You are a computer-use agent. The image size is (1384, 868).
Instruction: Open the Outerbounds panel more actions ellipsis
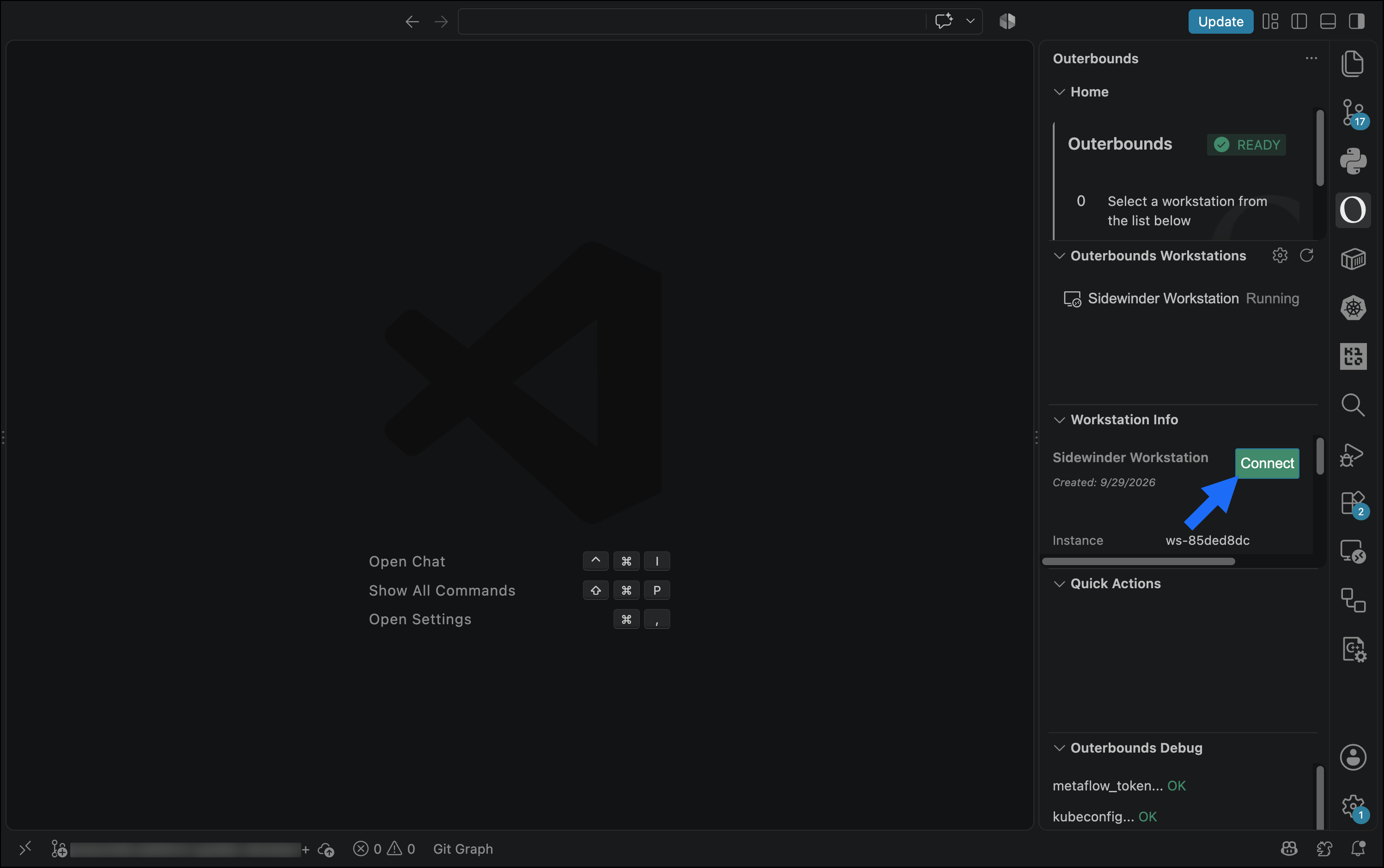coord(1311,58)
